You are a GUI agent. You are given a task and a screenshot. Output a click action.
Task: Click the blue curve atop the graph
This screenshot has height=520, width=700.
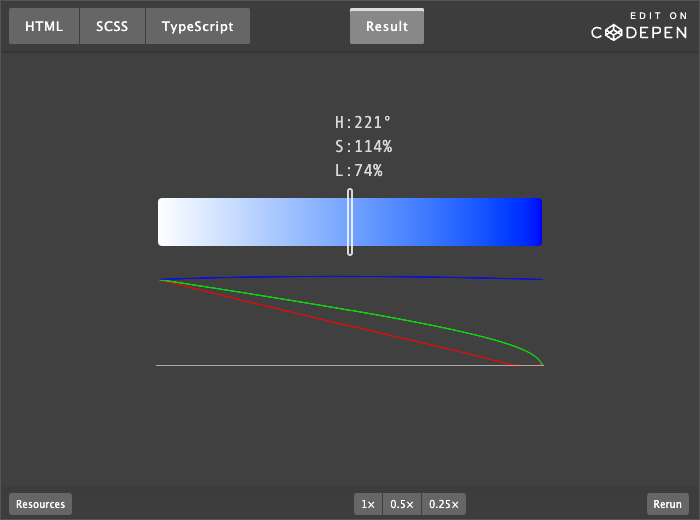(x=351, y=277)
